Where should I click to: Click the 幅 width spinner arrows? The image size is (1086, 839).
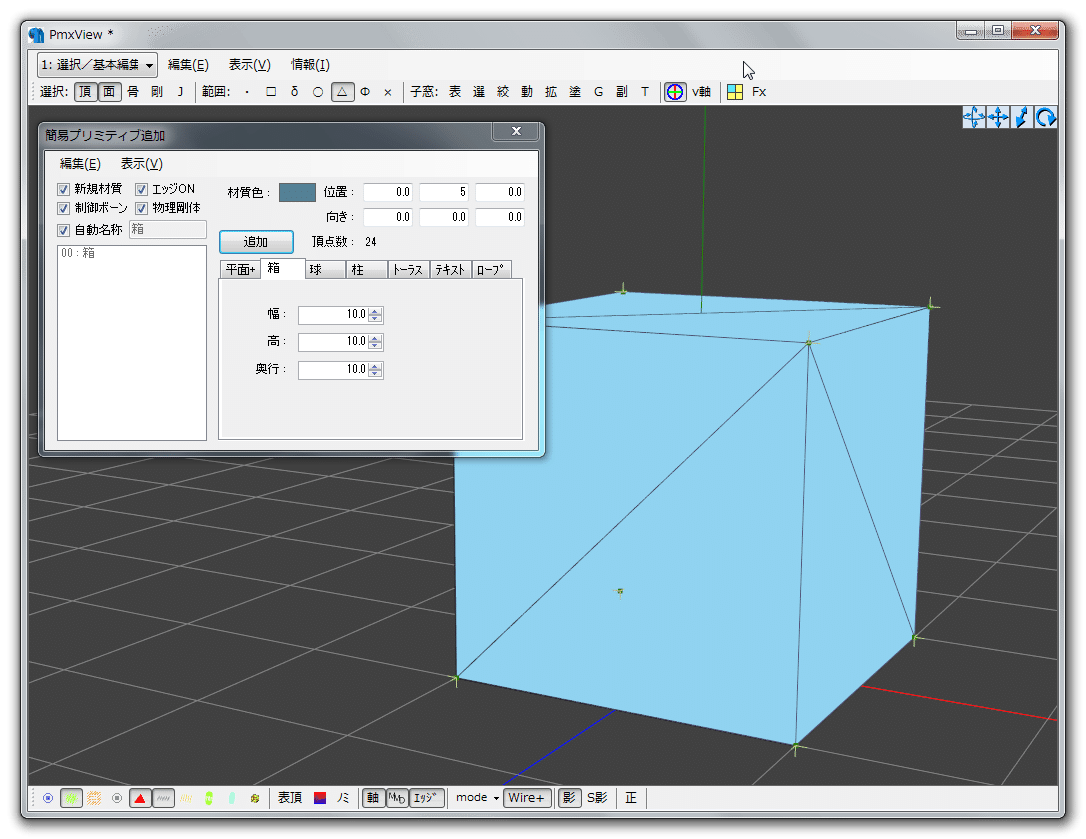[376, 315]
